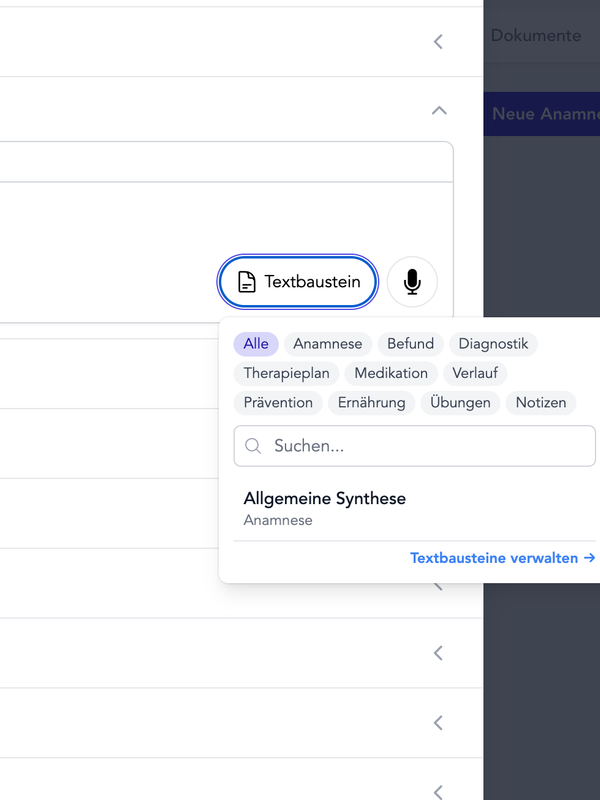Click the magnifier icon in search field
Viewport: 600px width, 800px height.
[253, 446]
